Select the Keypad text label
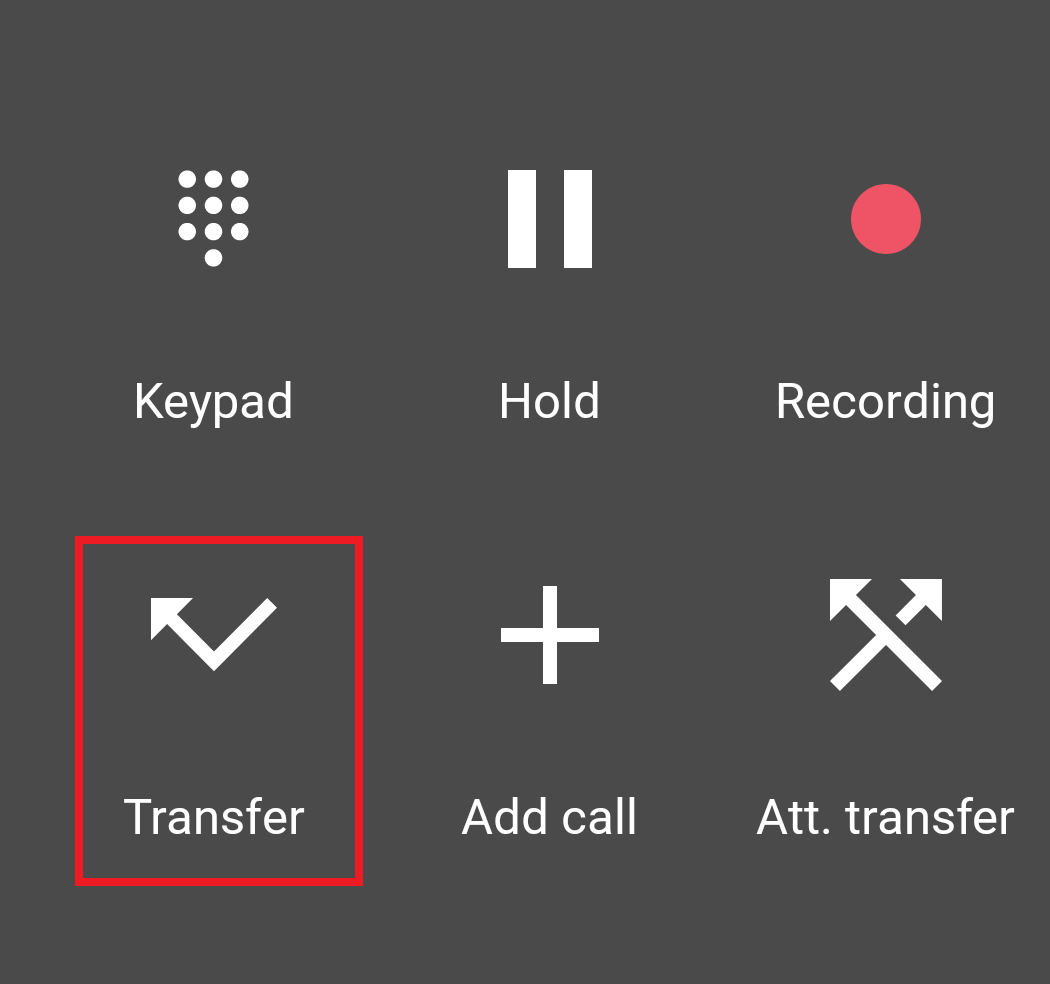The height and width of the screenshot is (984, 1050). (x=213, y=401)
